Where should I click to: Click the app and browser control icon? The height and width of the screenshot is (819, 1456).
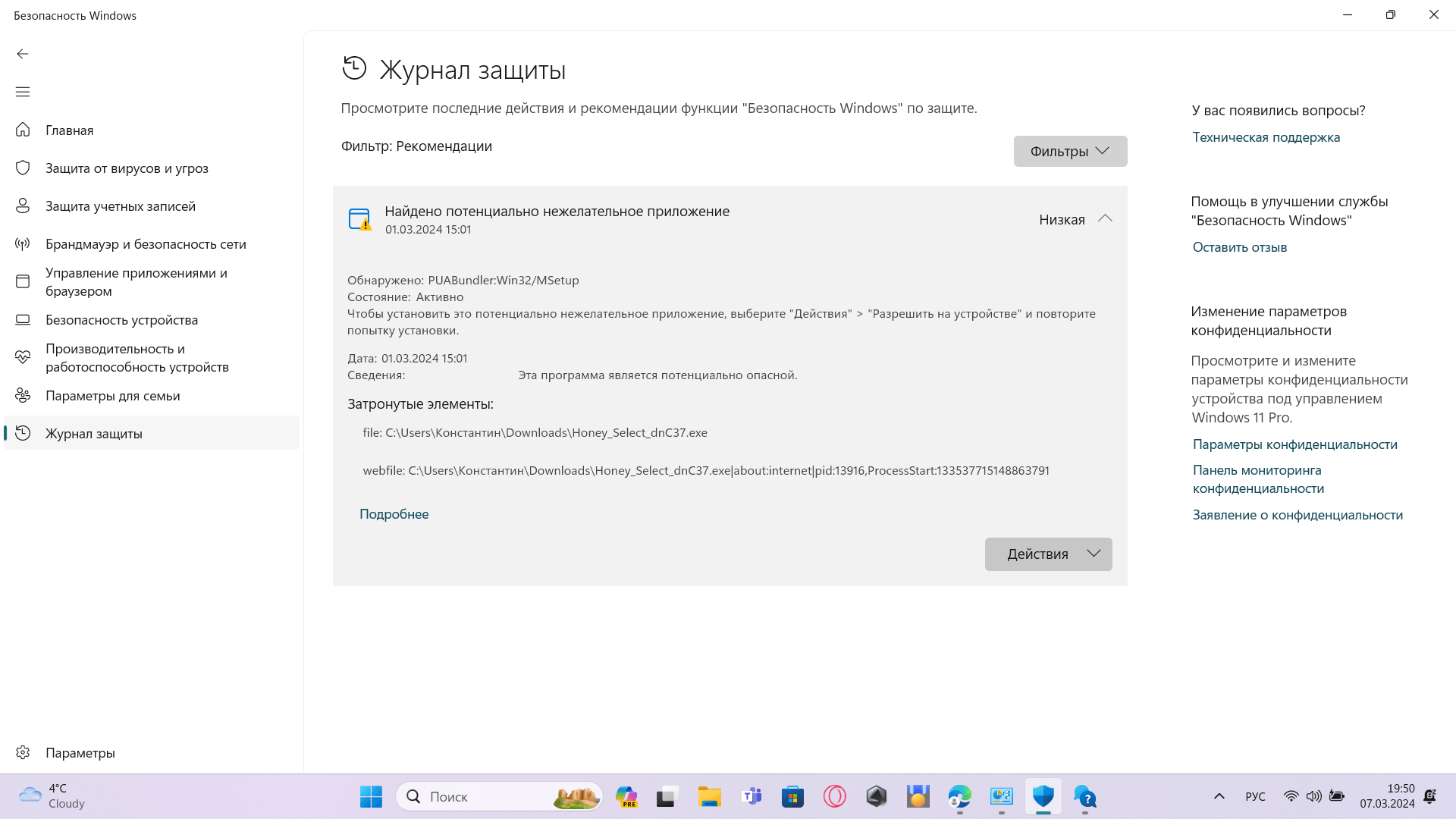point(23,281)
